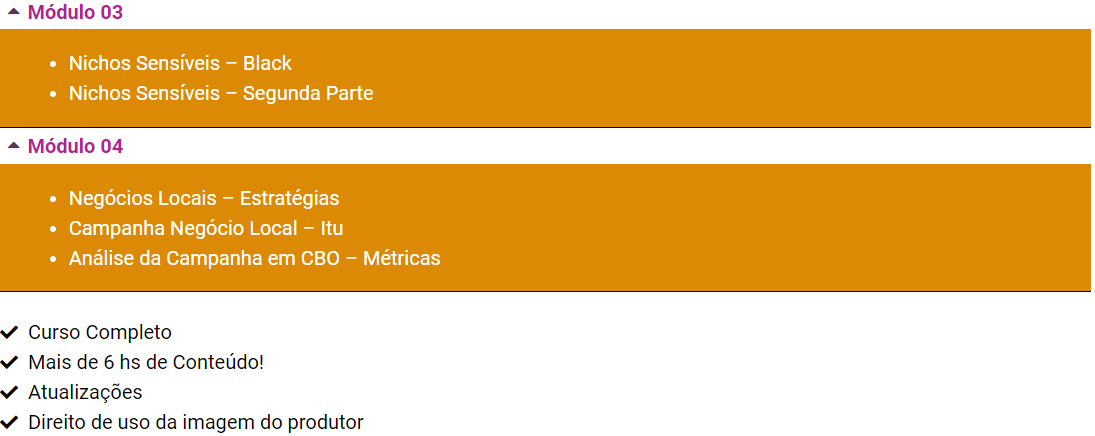Image resolution: width=1095 pixels, height=436 pixels.
Task: Click bullet point before Nichos Sensíveis – Black
Action: pos(53,64)
